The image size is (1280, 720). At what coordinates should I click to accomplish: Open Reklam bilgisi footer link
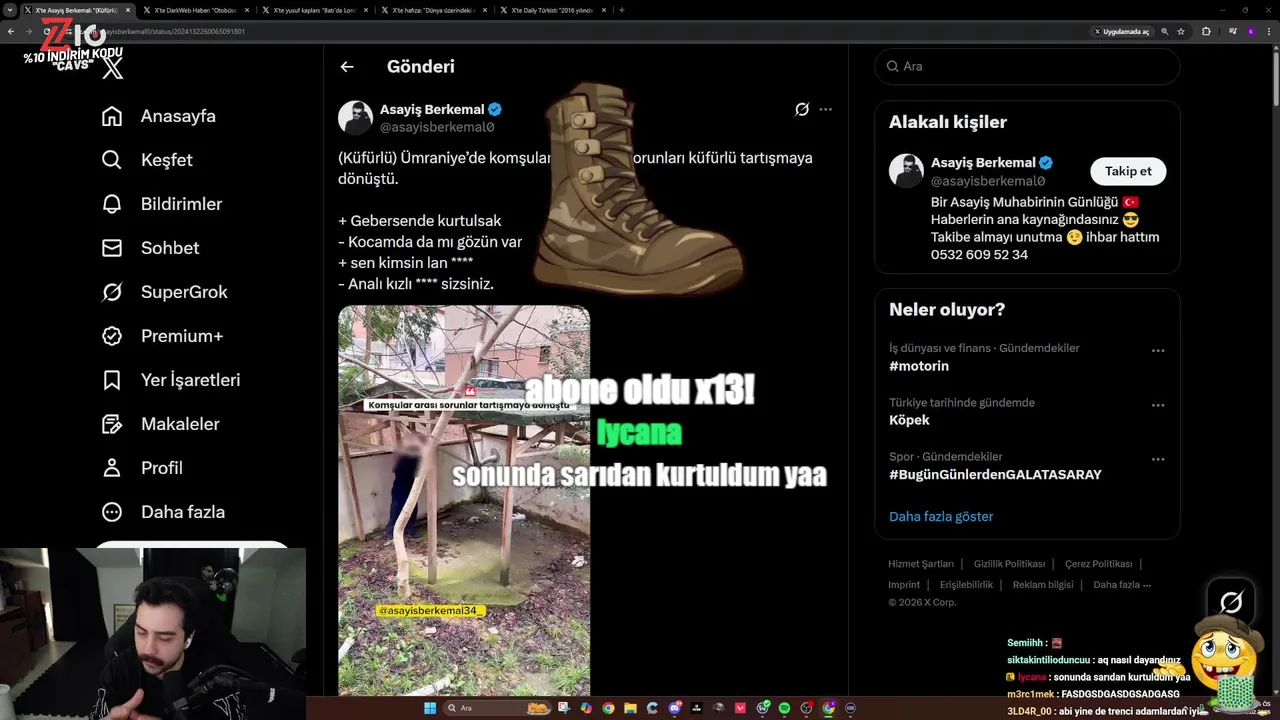(x=1043, y=585)
